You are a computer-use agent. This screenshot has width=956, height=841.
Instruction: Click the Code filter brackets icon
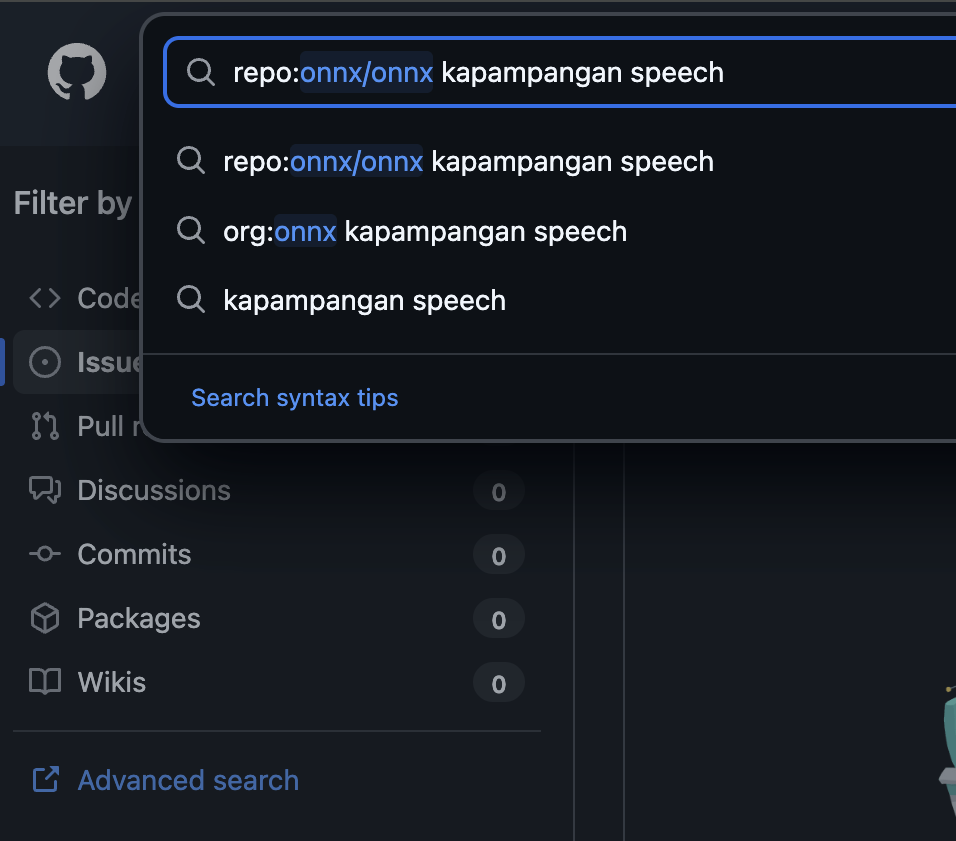point(45,298)
